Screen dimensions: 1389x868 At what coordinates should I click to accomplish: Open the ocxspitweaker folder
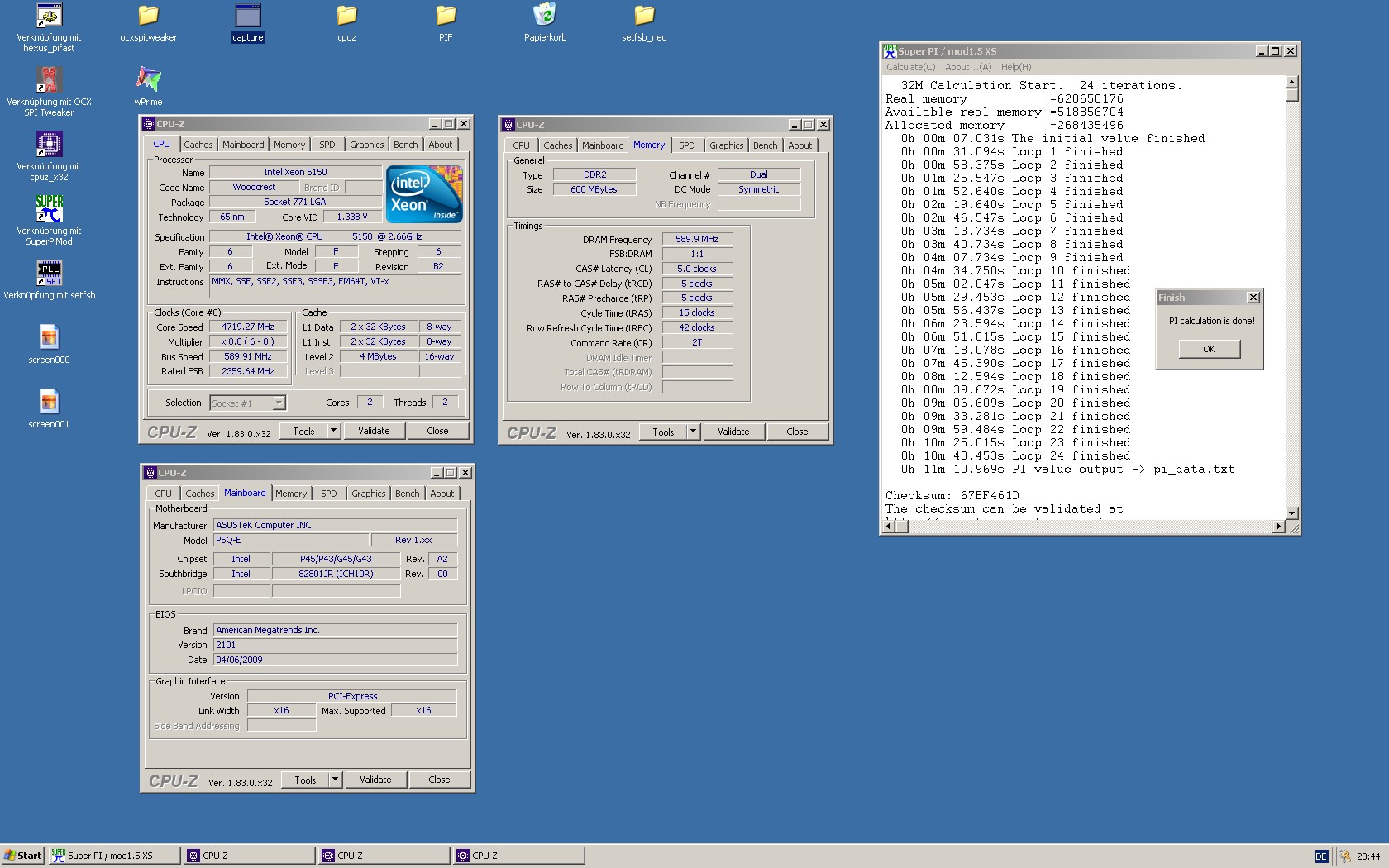coord(148,16)
